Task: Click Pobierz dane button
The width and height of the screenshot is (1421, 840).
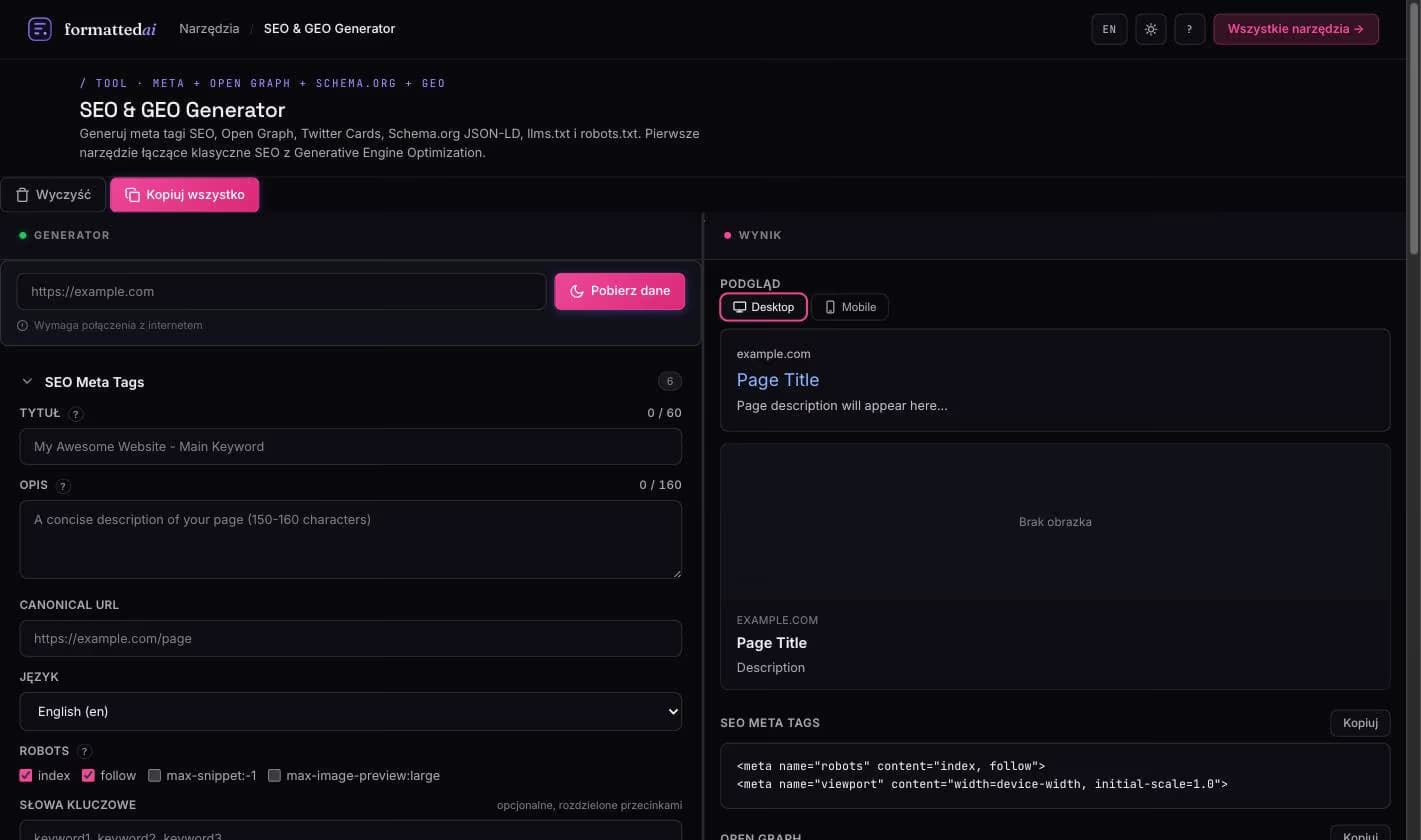Action: [620, 291]
